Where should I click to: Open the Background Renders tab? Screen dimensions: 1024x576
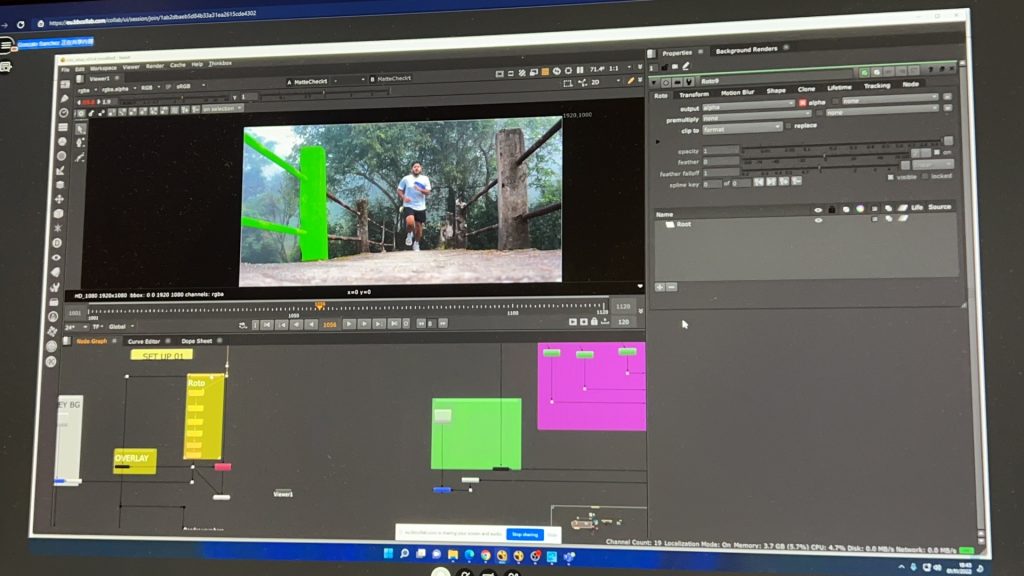point(746,50)
